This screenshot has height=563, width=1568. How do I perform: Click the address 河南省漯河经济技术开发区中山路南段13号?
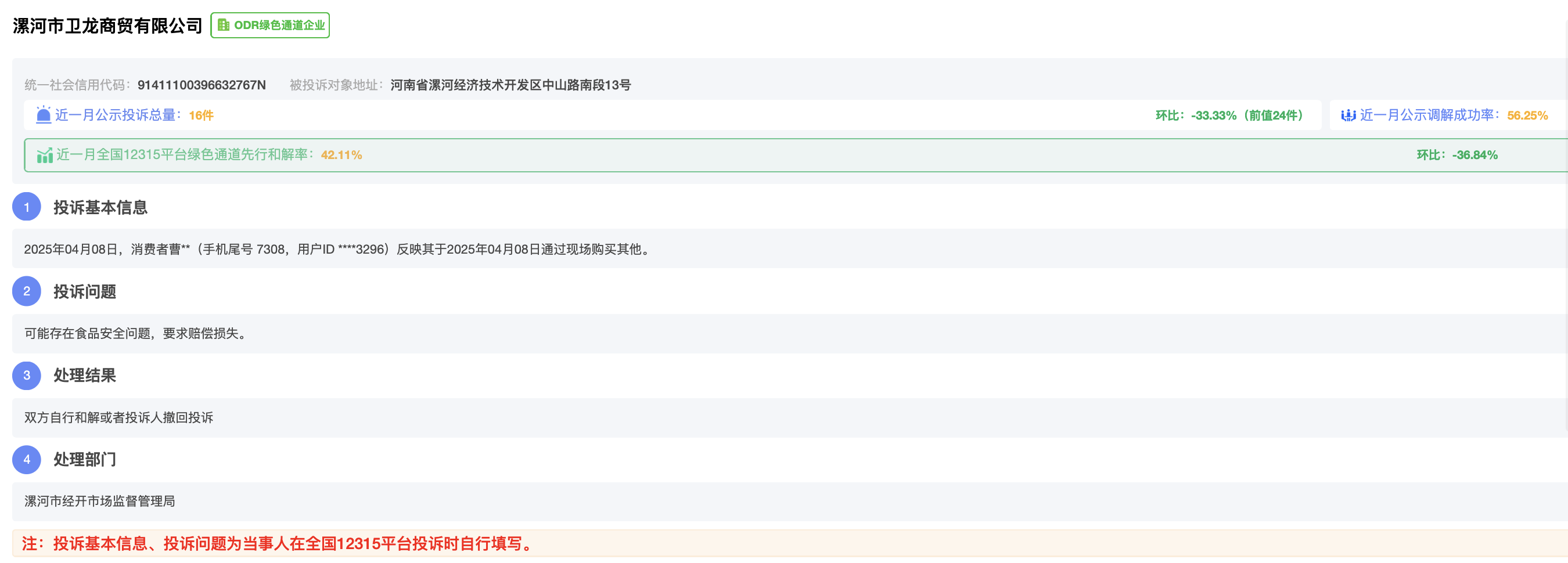click(x=510, y=85)
